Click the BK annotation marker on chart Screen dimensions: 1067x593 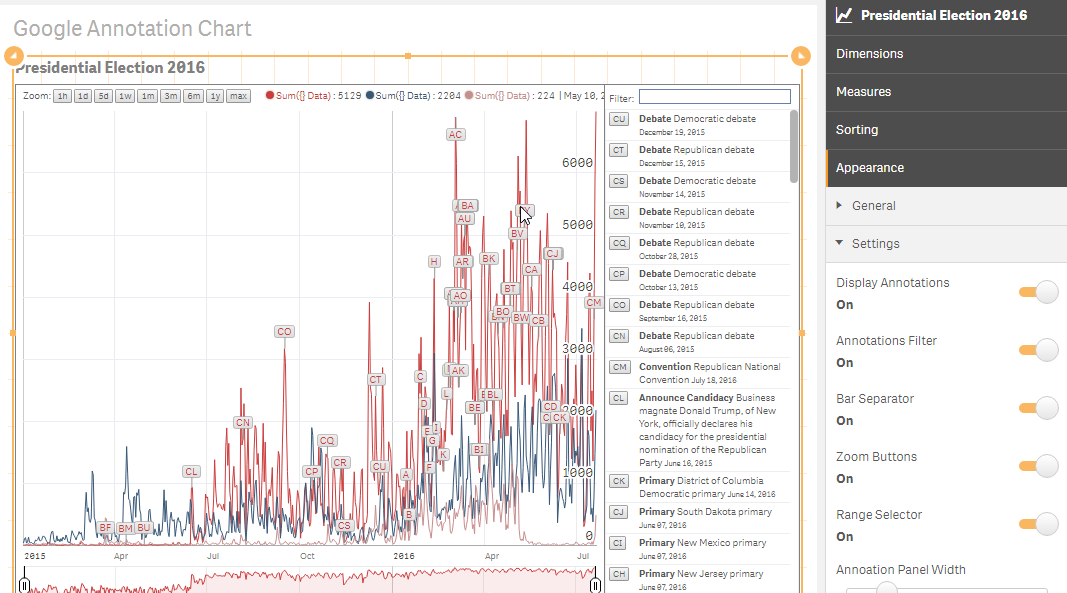(489, 259)
